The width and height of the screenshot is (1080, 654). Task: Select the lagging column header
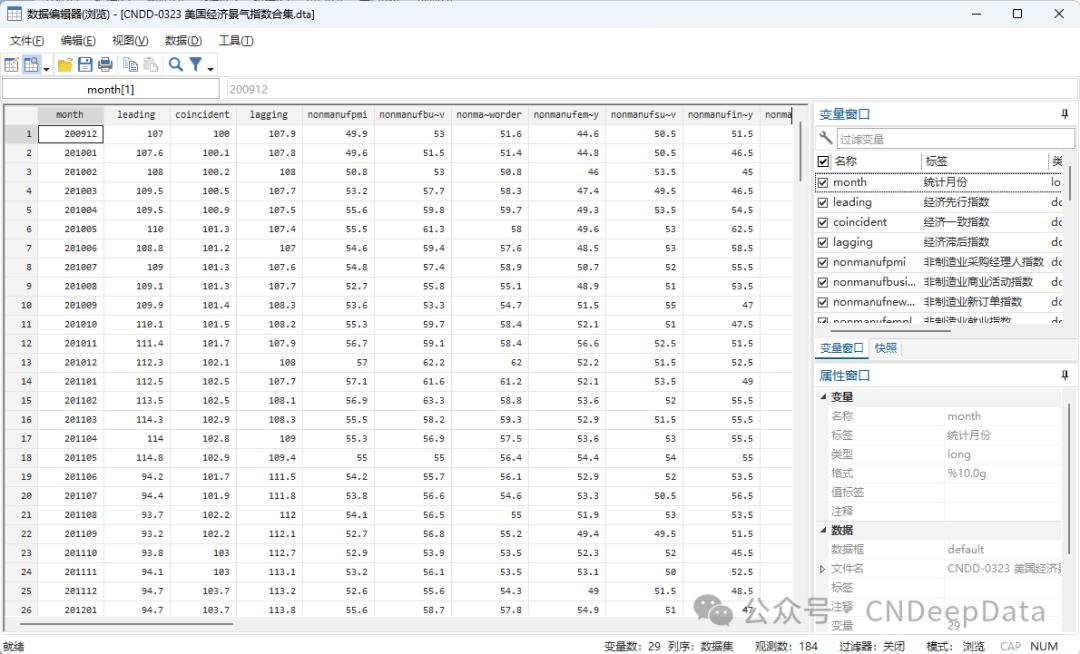(269, 115)
